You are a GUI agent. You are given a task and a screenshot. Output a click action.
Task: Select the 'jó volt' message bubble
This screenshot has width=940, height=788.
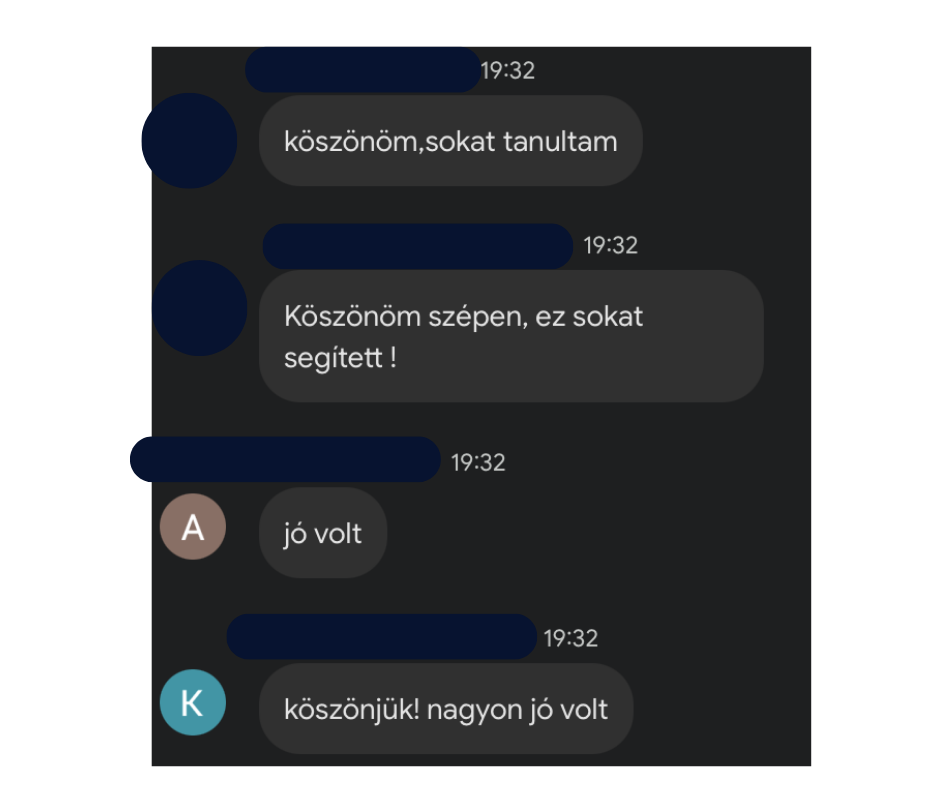(x=323, y=533)
